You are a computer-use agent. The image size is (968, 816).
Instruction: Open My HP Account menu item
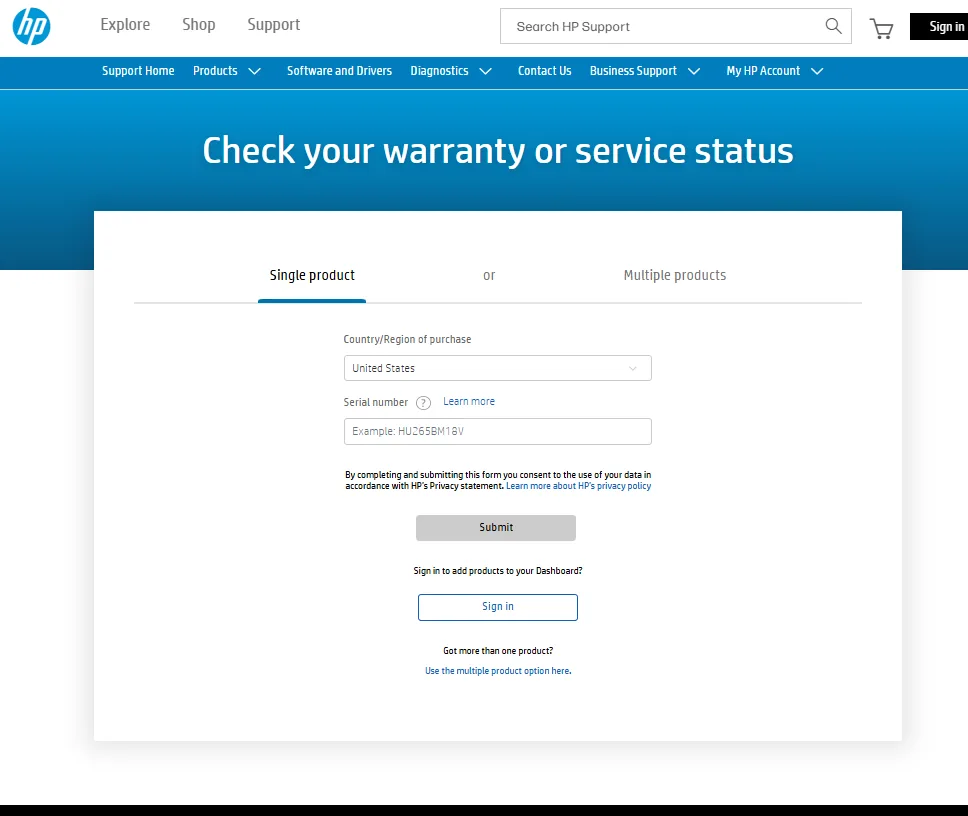(763, 71)
